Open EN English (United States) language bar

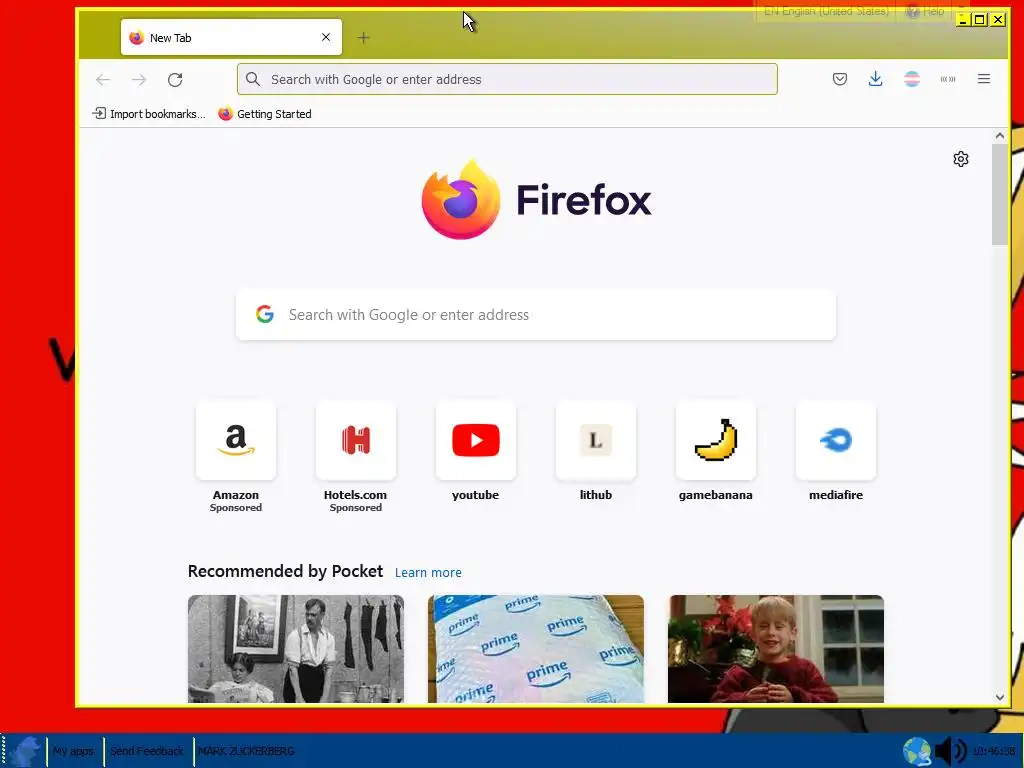click(x=826, y=11)
